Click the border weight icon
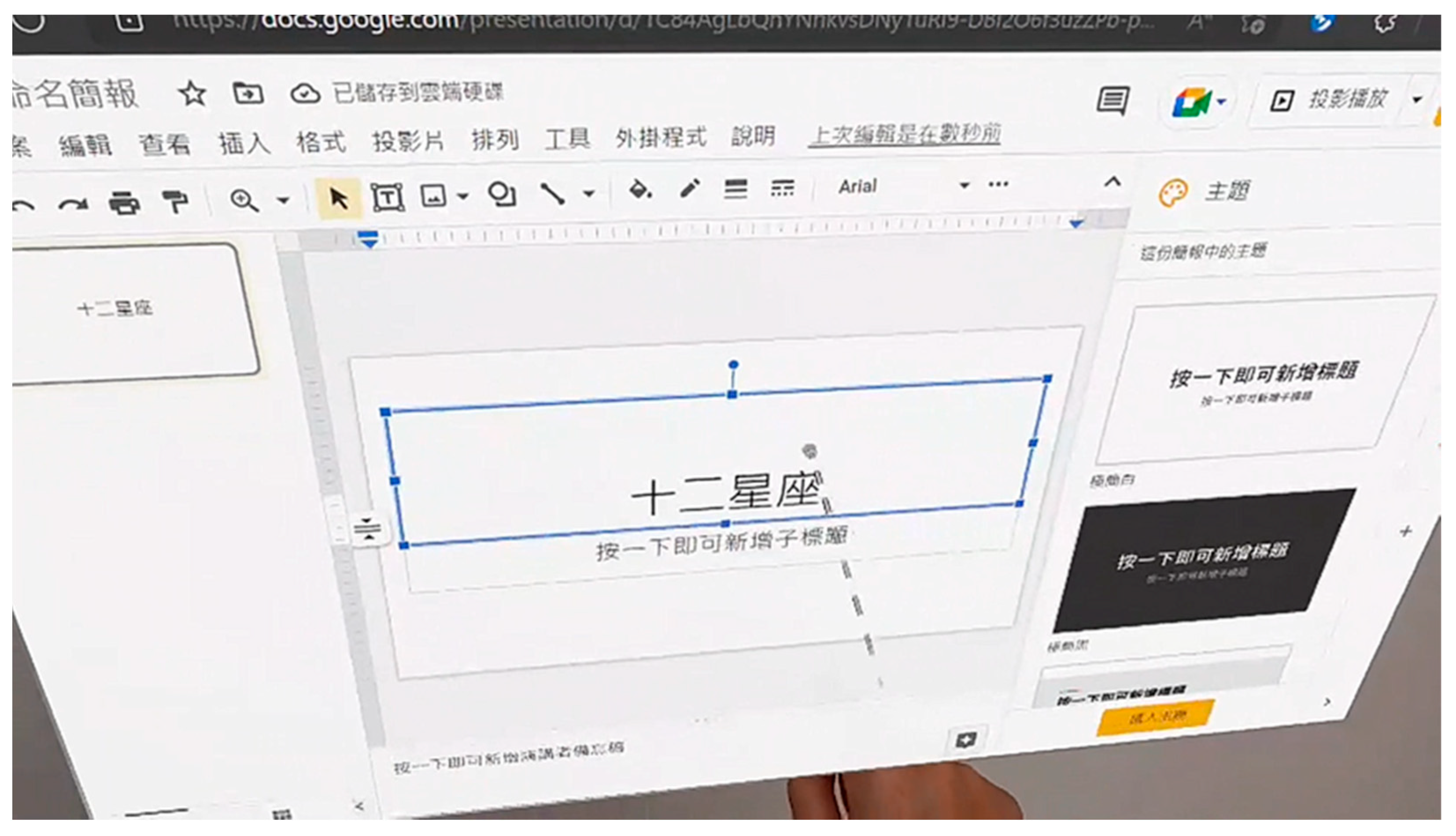The width and height of the screenshot is (1456, 836). coord(735,188)
